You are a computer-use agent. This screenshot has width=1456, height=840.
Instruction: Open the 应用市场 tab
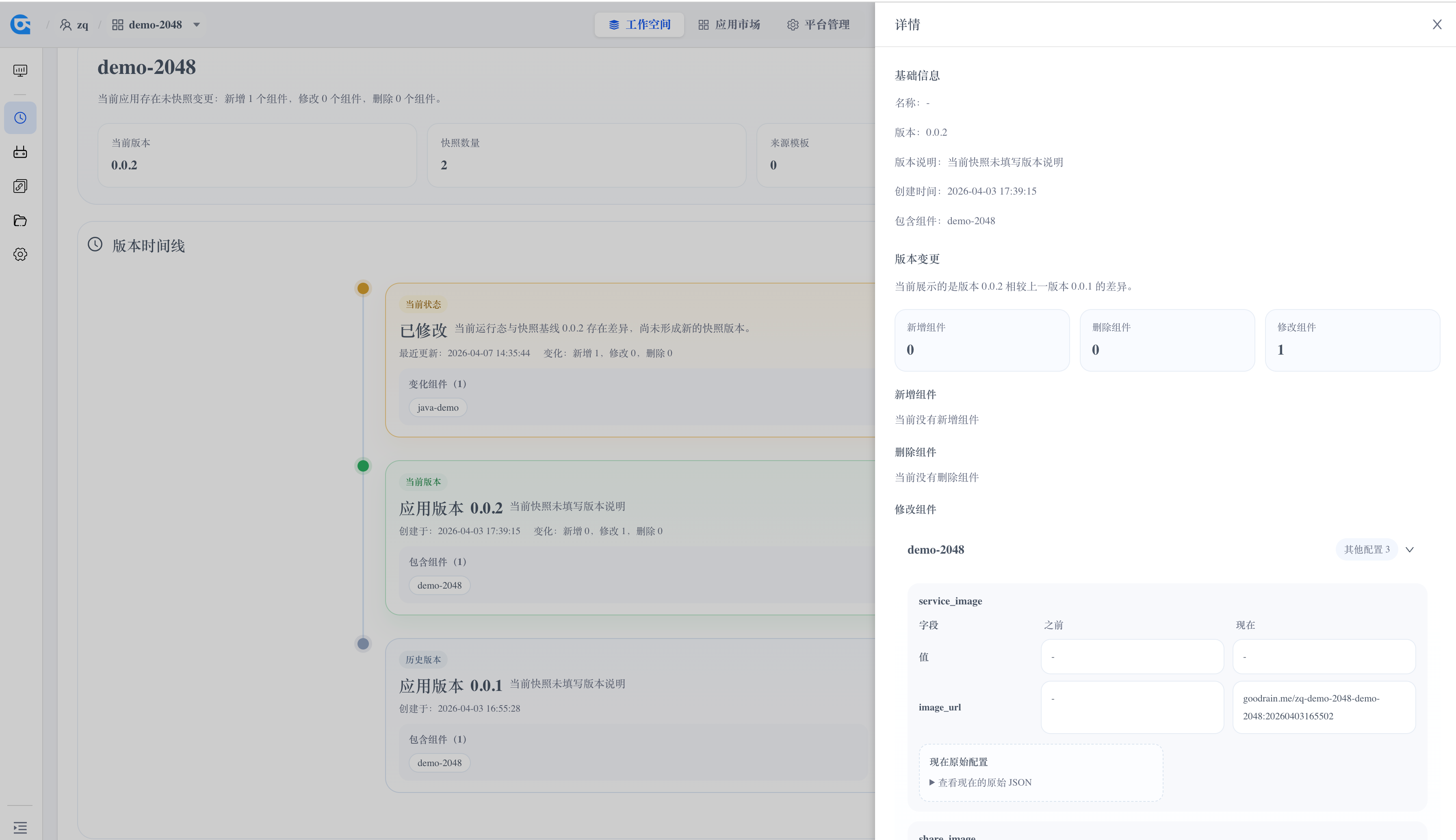click(x=729, y=25)
